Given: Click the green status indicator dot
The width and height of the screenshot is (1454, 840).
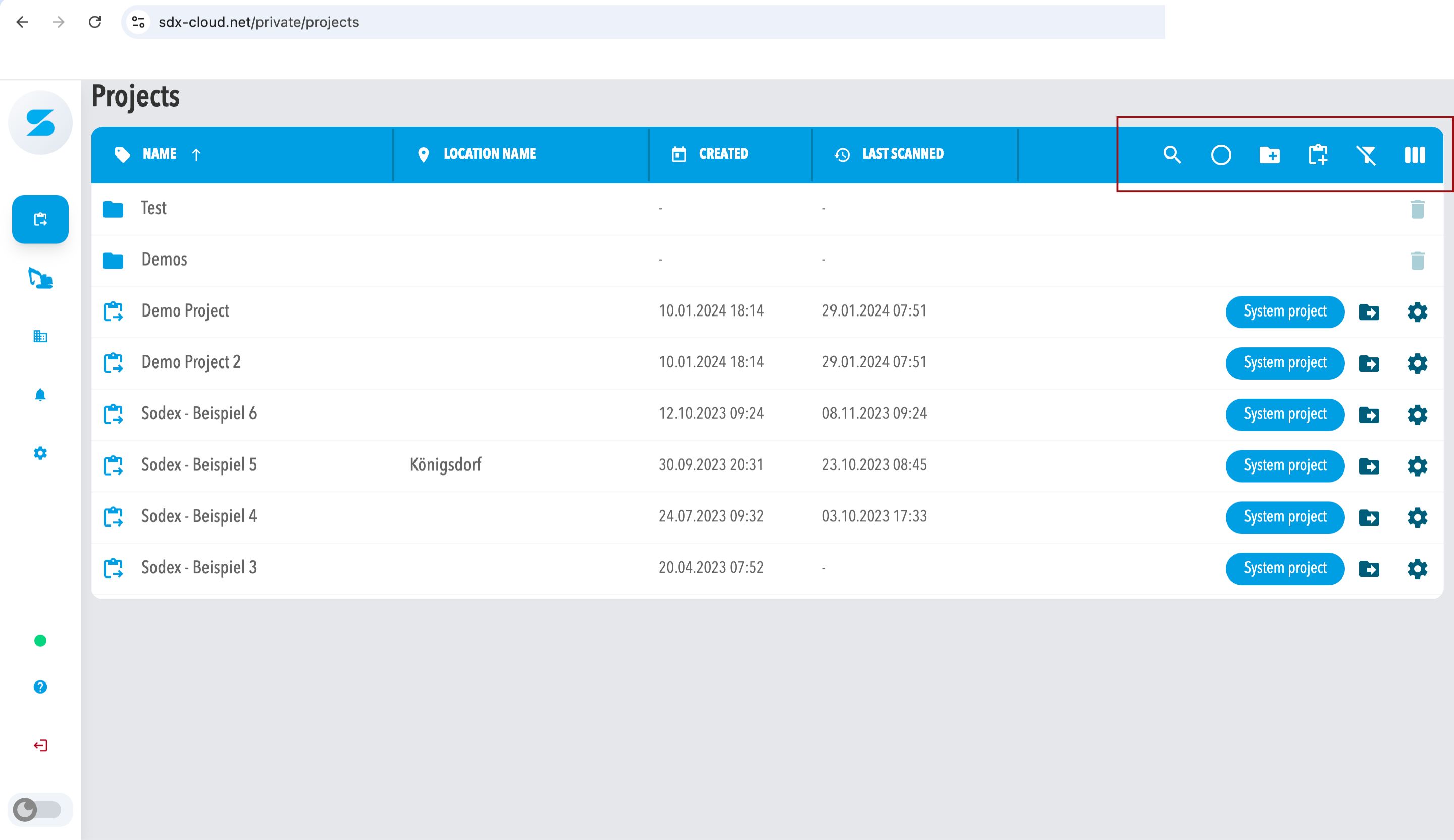Looking at the screenshot, I should [40, 641].
